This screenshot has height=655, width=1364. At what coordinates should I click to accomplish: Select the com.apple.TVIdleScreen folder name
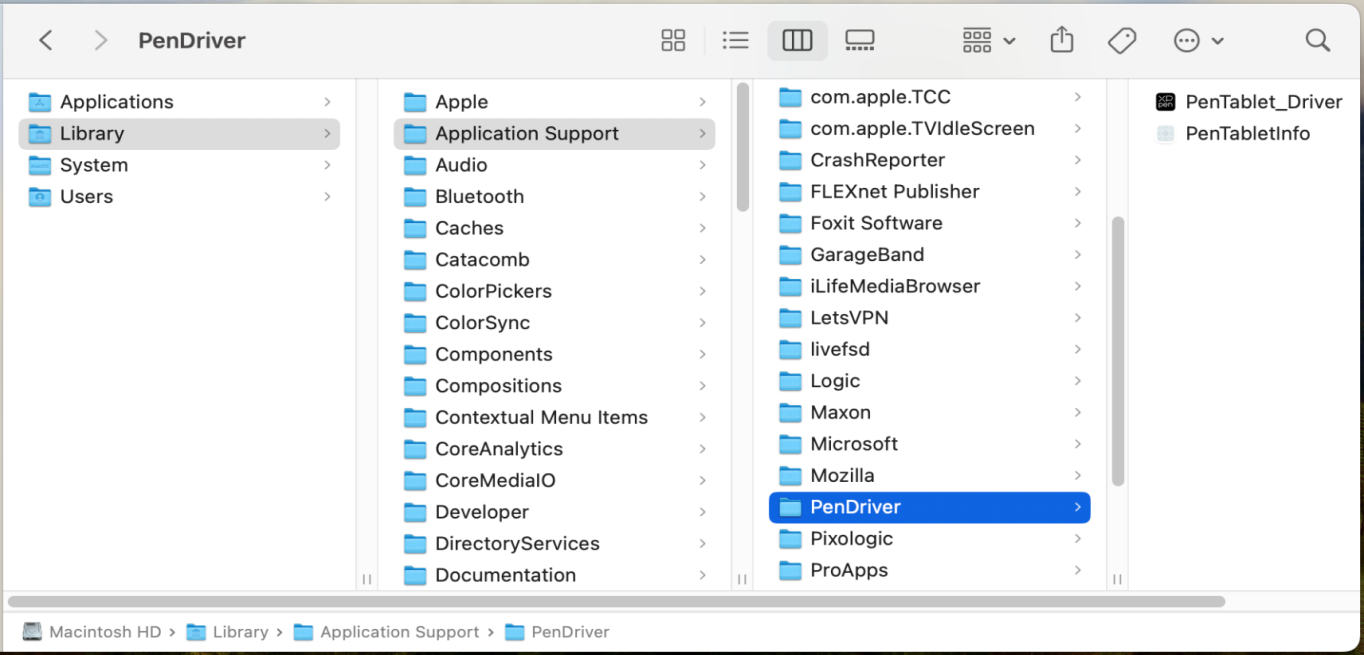[x=922, y=128]
